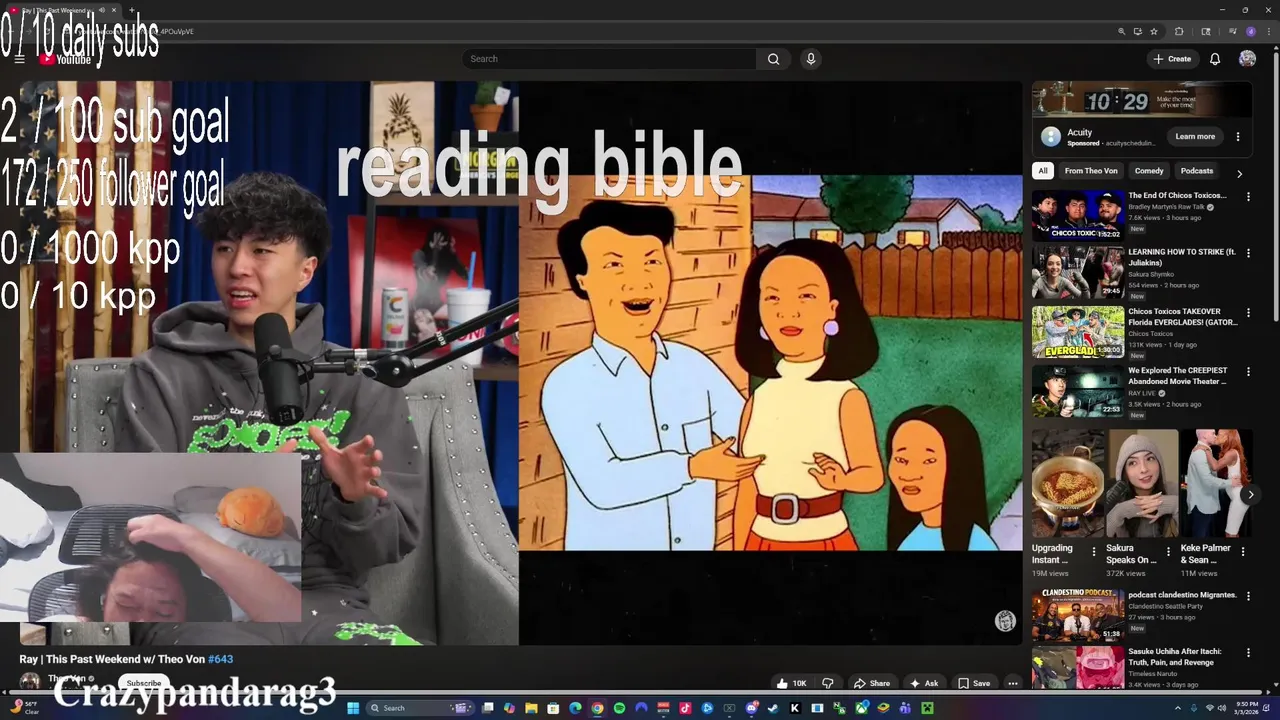Open podcast clandestino Migrantes video
Viewport: 1280px width, 720px height.
[1182, 595]
